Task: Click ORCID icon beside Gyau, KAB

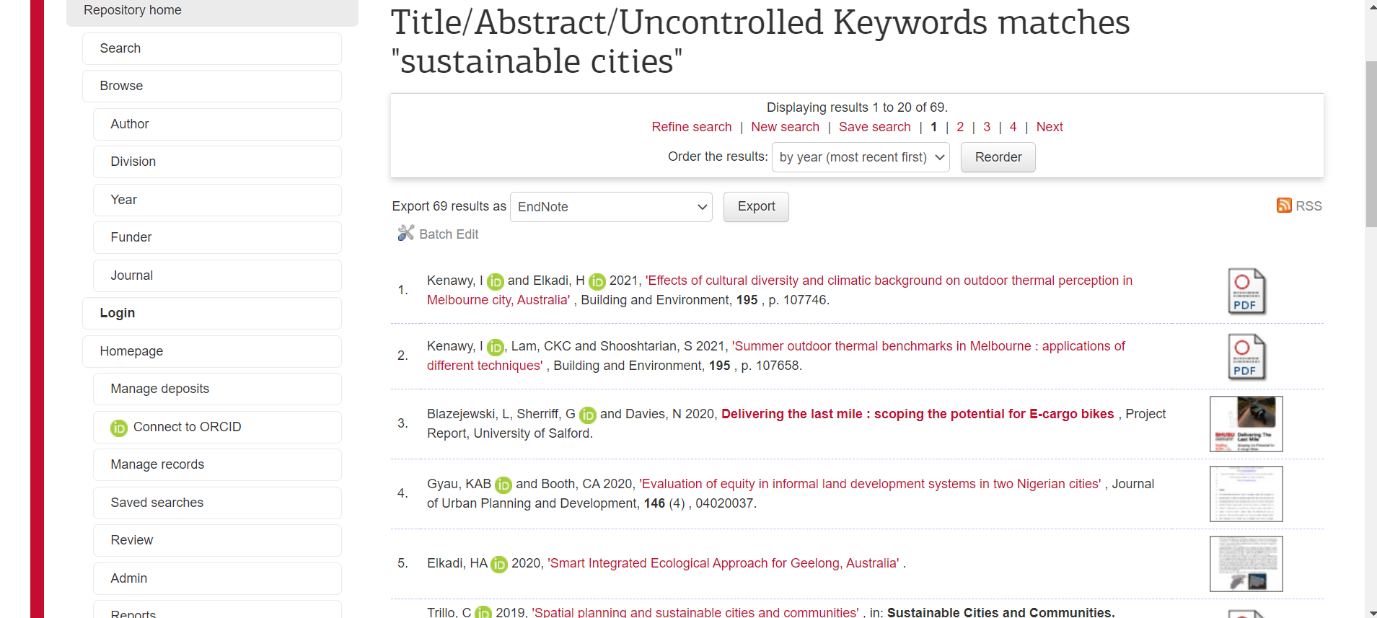Action: click(503, 485)
